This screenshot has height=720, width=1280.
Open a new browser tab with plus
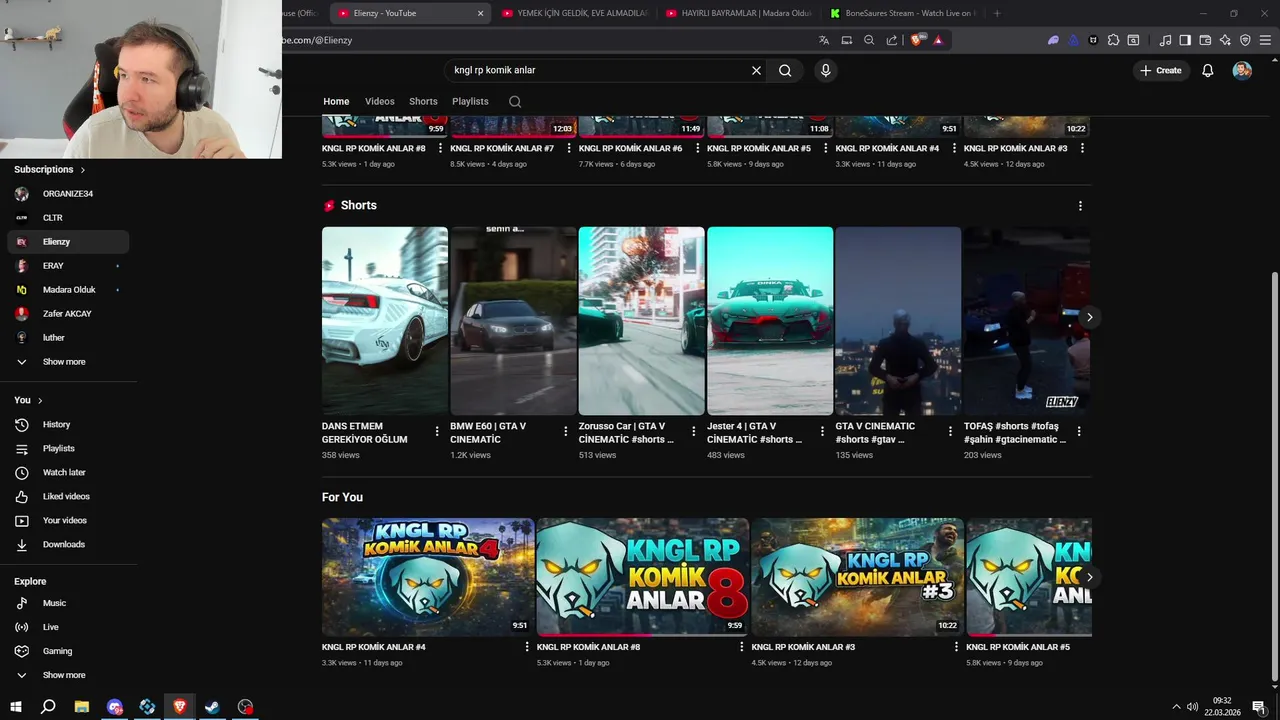coord(997,13)
